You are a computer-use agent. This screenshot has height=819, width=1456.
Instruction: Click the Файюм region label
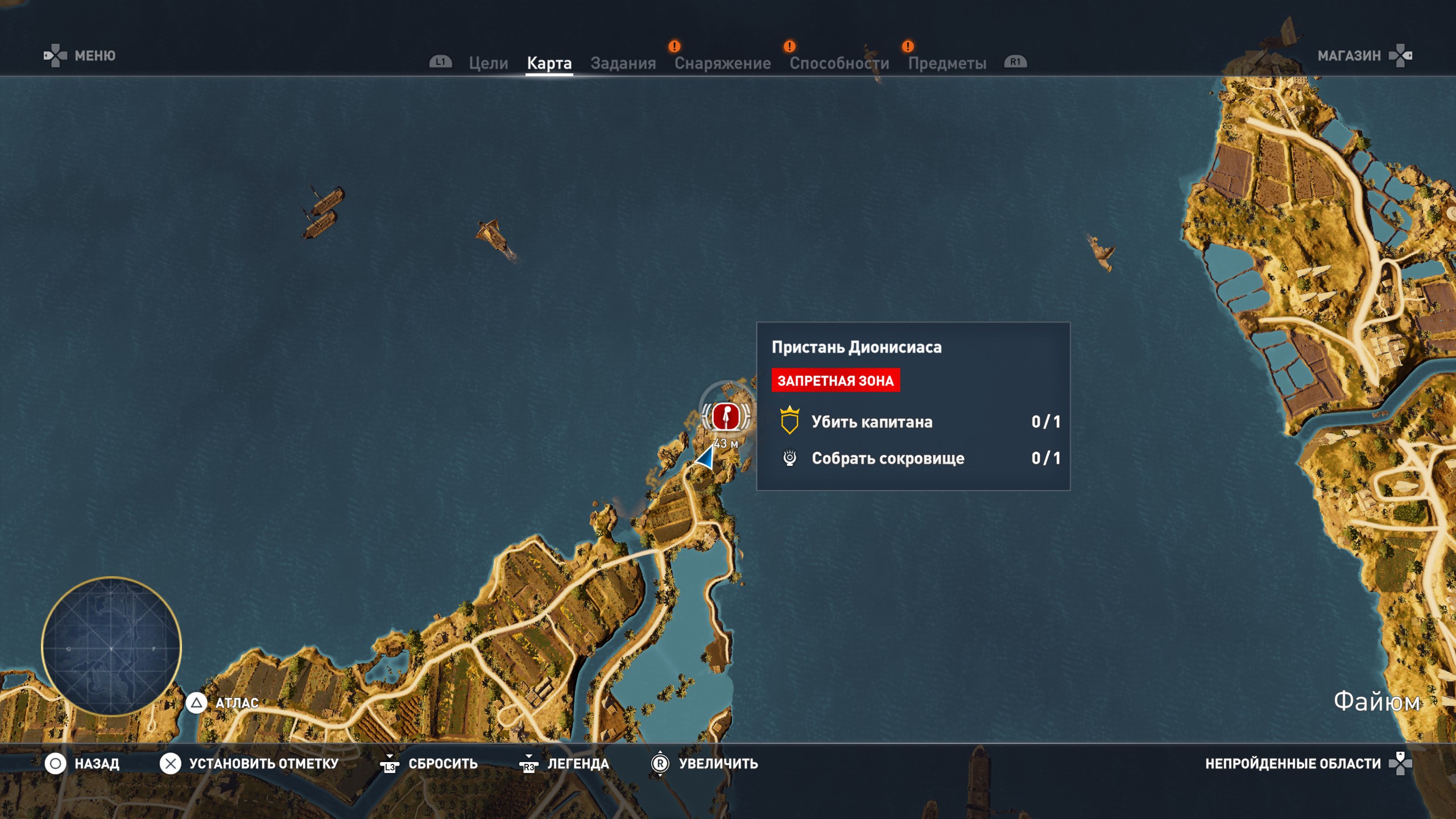[1377, 701]
